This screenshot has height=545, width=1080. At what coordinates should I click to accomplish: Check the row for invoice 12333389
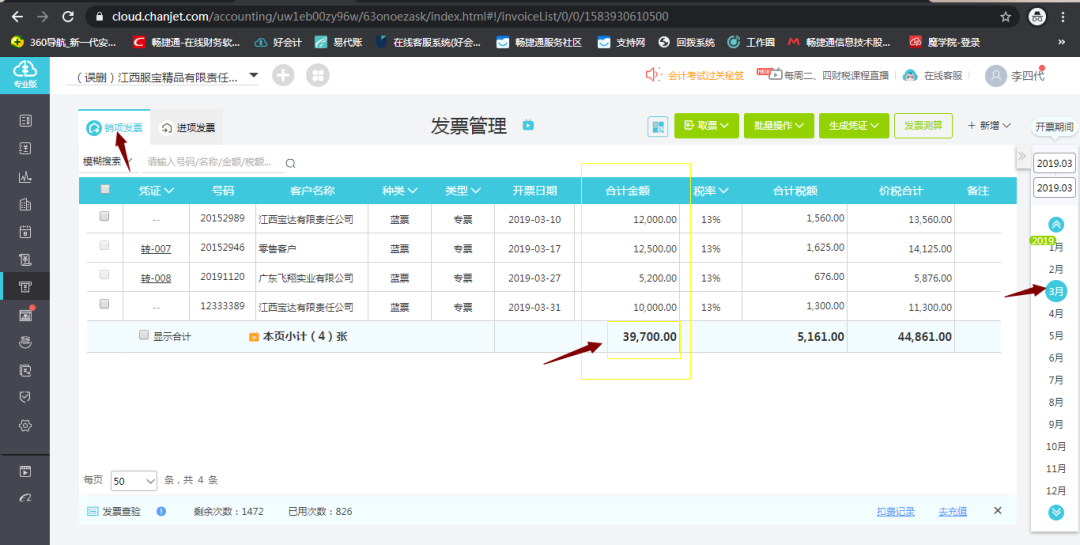(x=105, y=303)
